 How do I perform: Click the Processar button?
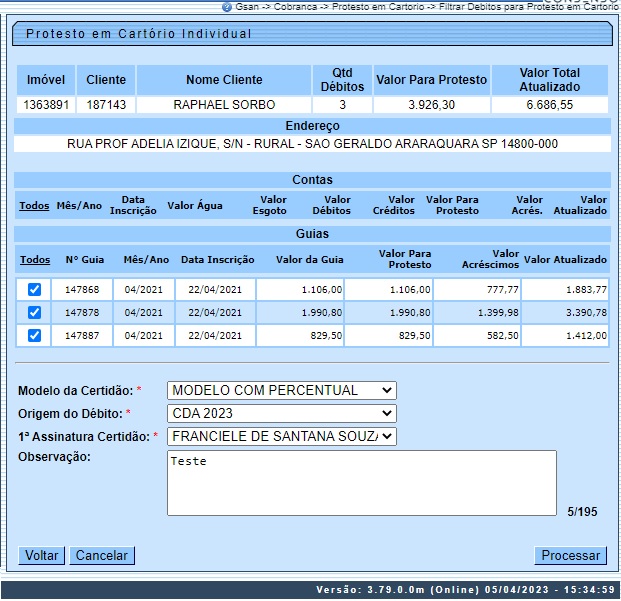point(570,555)
